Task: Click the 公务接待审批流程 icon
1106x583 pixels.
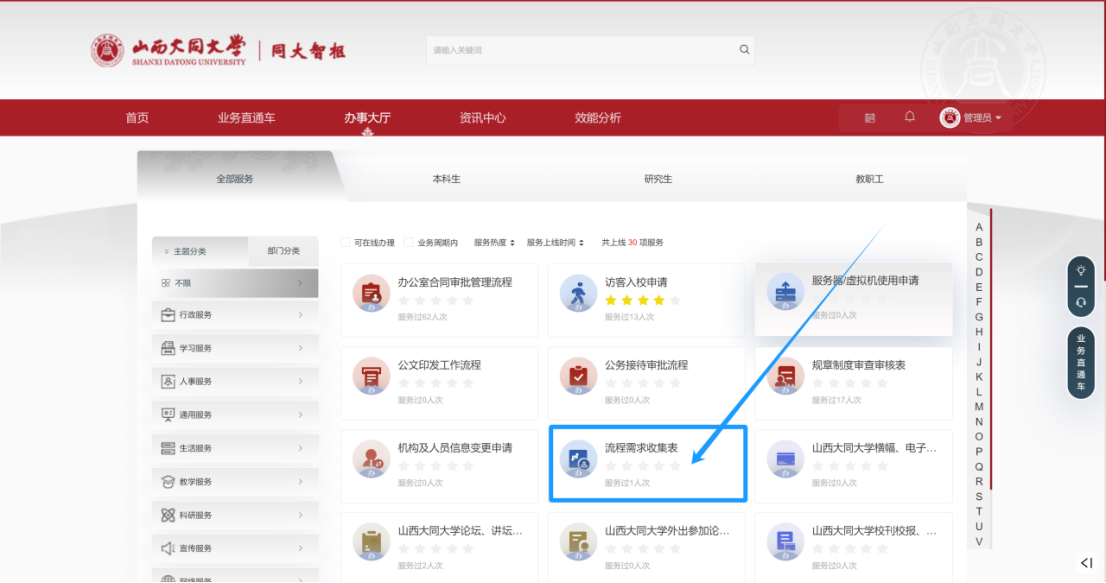Action: point(578,376)
